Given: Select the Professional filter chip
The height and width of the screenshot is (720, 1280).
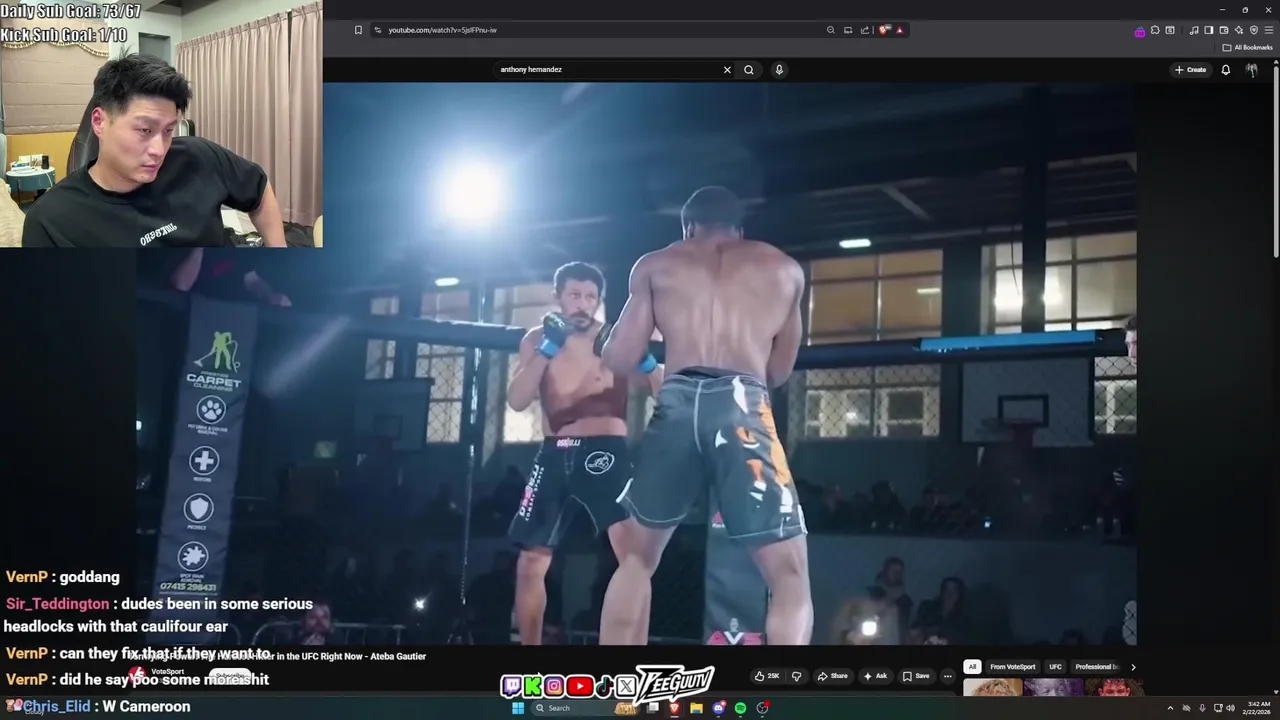Looking at the screenshot, I should pyautogui.click(x=1096, y=667).
